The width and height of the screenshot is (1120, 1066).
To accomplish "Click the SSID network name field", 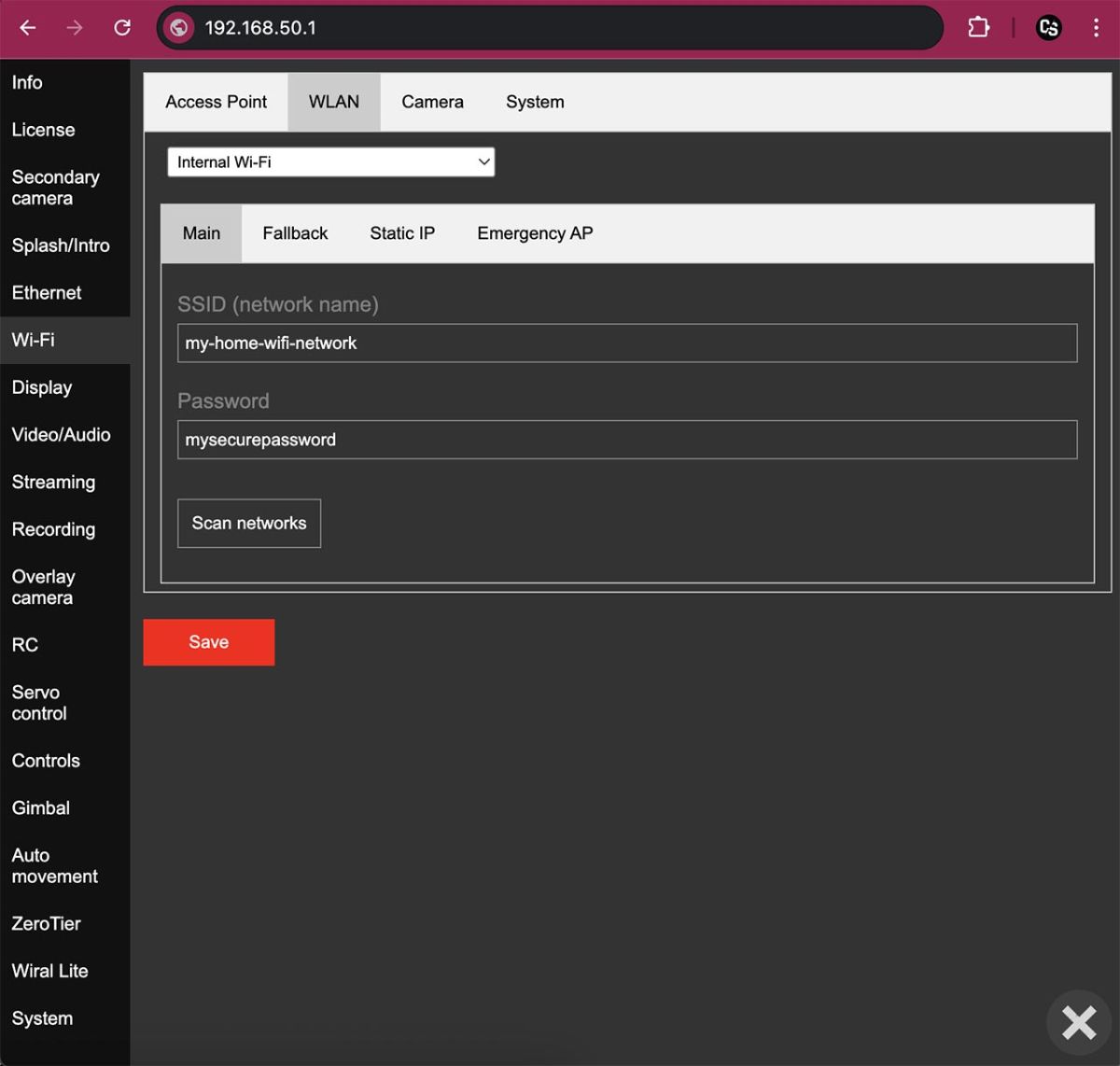I will 626,343.
